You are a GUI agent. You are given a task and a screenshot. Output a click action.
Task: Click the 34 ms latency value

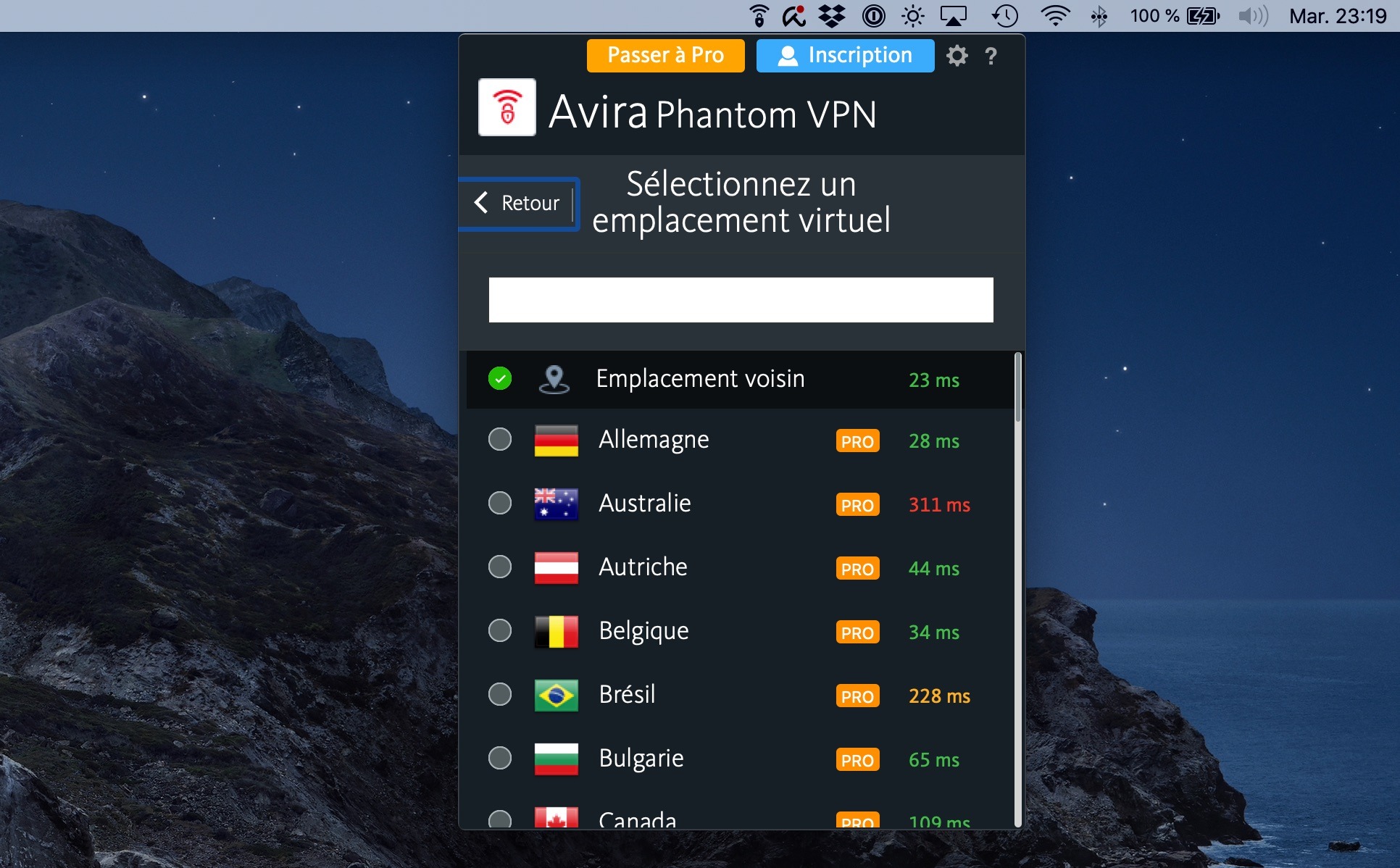(934, 633)
